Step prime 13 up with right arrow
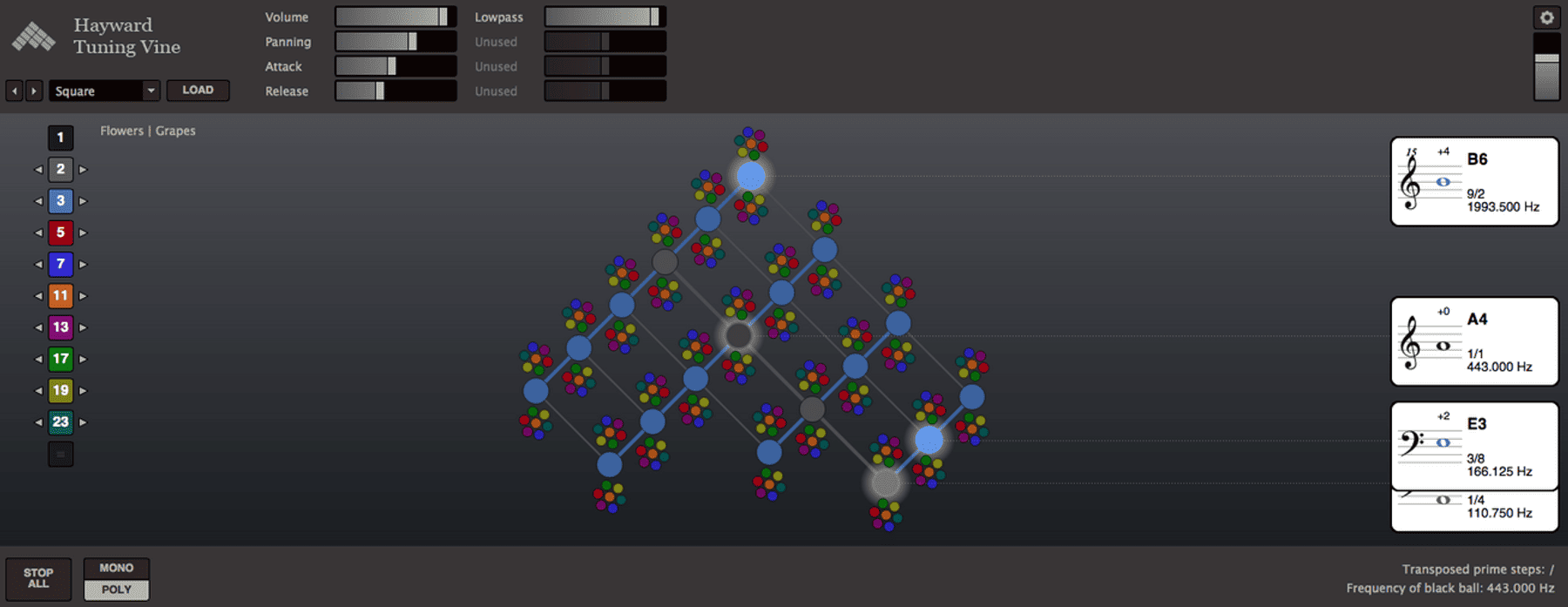 (x=83, y=327)
